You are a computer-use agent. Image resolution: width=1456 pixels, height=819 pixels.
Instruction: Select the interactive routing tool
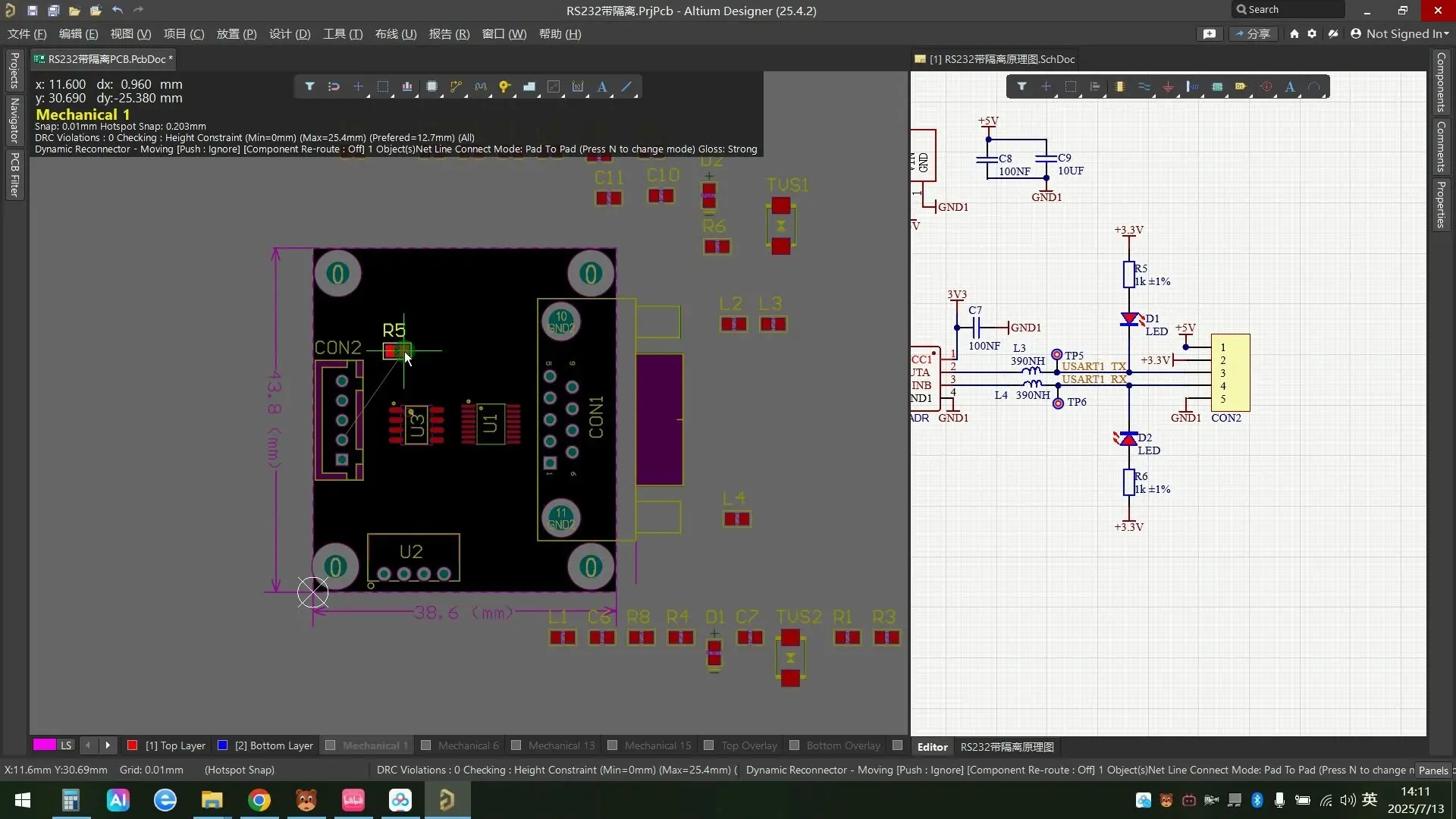pyautogui.click(x=457, y=86)
